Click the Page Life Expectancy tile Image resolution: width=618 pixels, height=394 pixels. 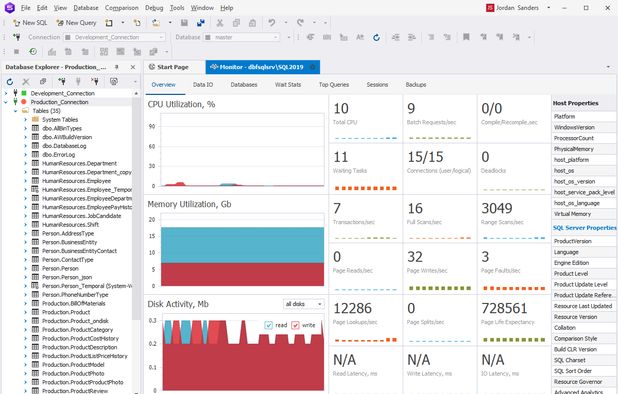513,320
